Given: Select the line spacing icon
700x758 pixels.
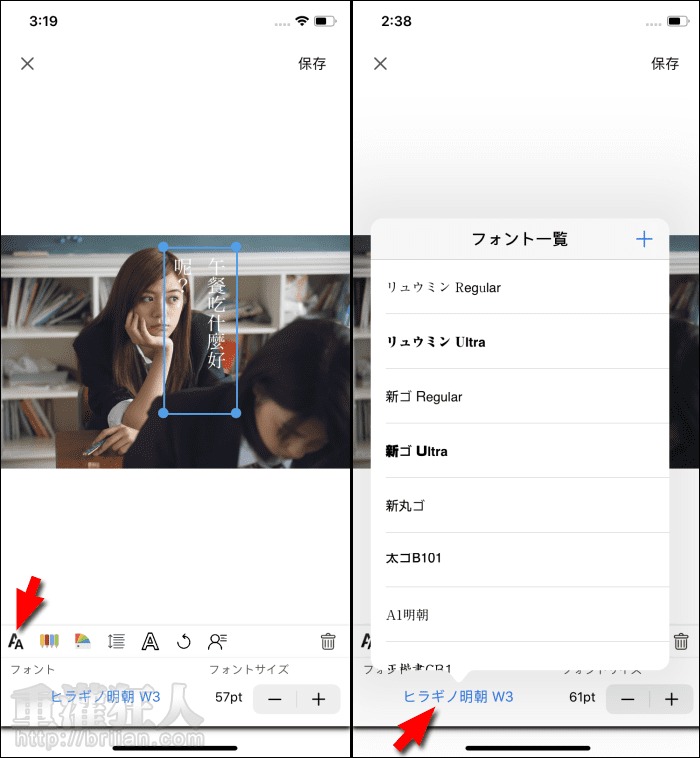Looking at the screenshot, I should click(x=116, y=642).
